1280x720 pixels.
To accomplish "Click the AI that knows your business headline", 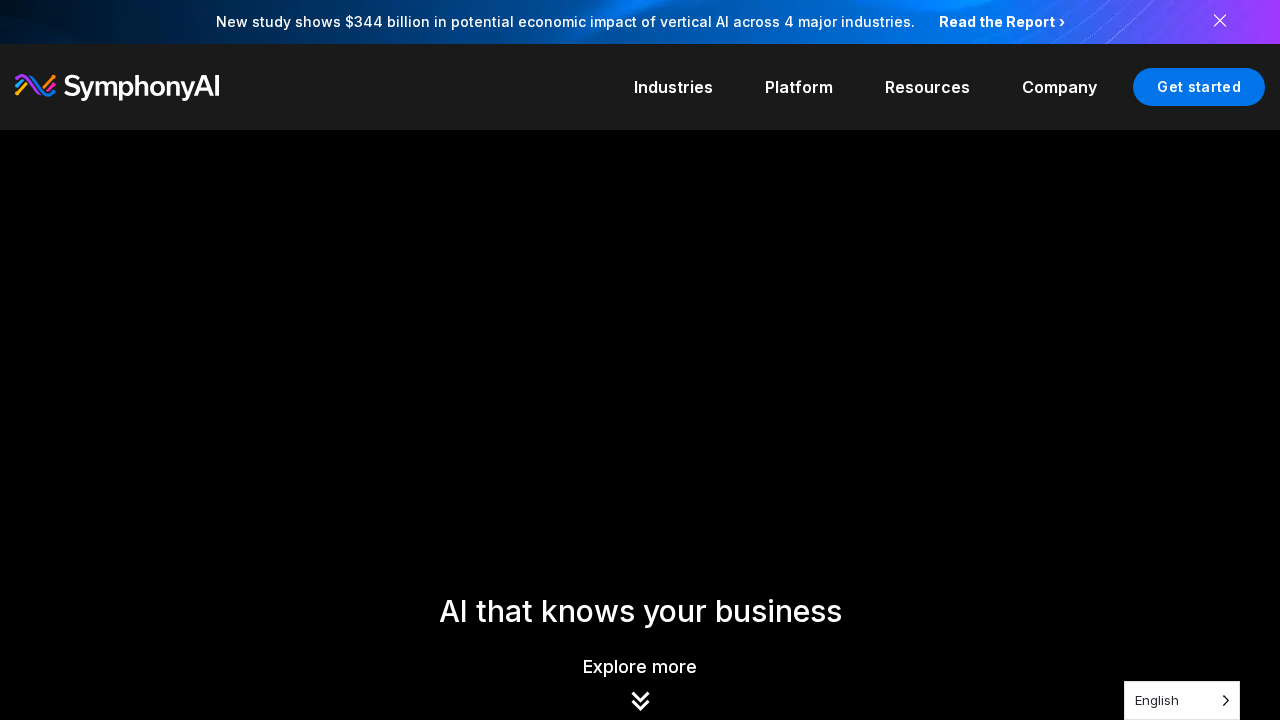I will [x=640, y=611].
